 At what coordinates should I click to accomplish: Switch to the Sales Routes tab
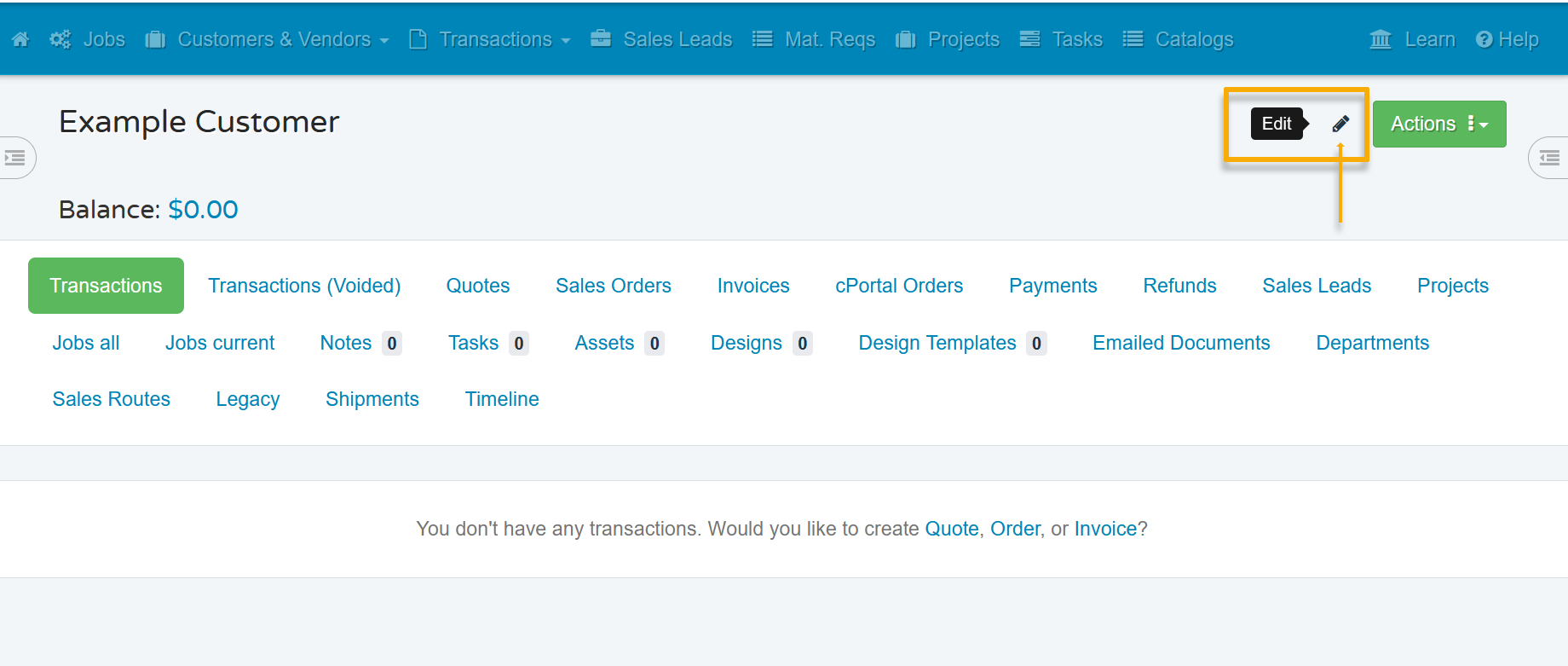click(112, 399)
